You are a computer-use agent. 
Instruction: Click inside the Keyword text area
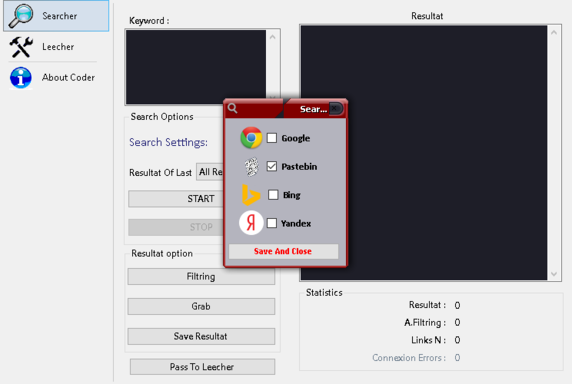196,67
